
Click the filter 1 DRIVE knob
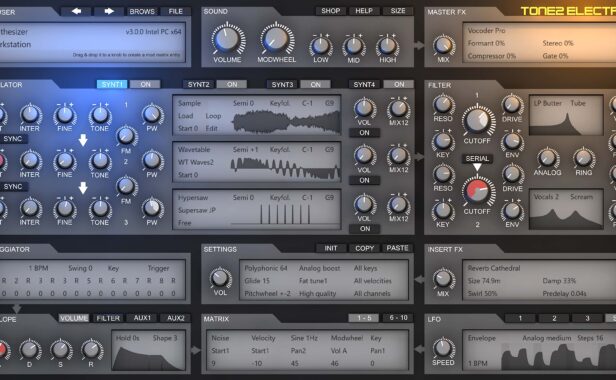tap(512, 105)
